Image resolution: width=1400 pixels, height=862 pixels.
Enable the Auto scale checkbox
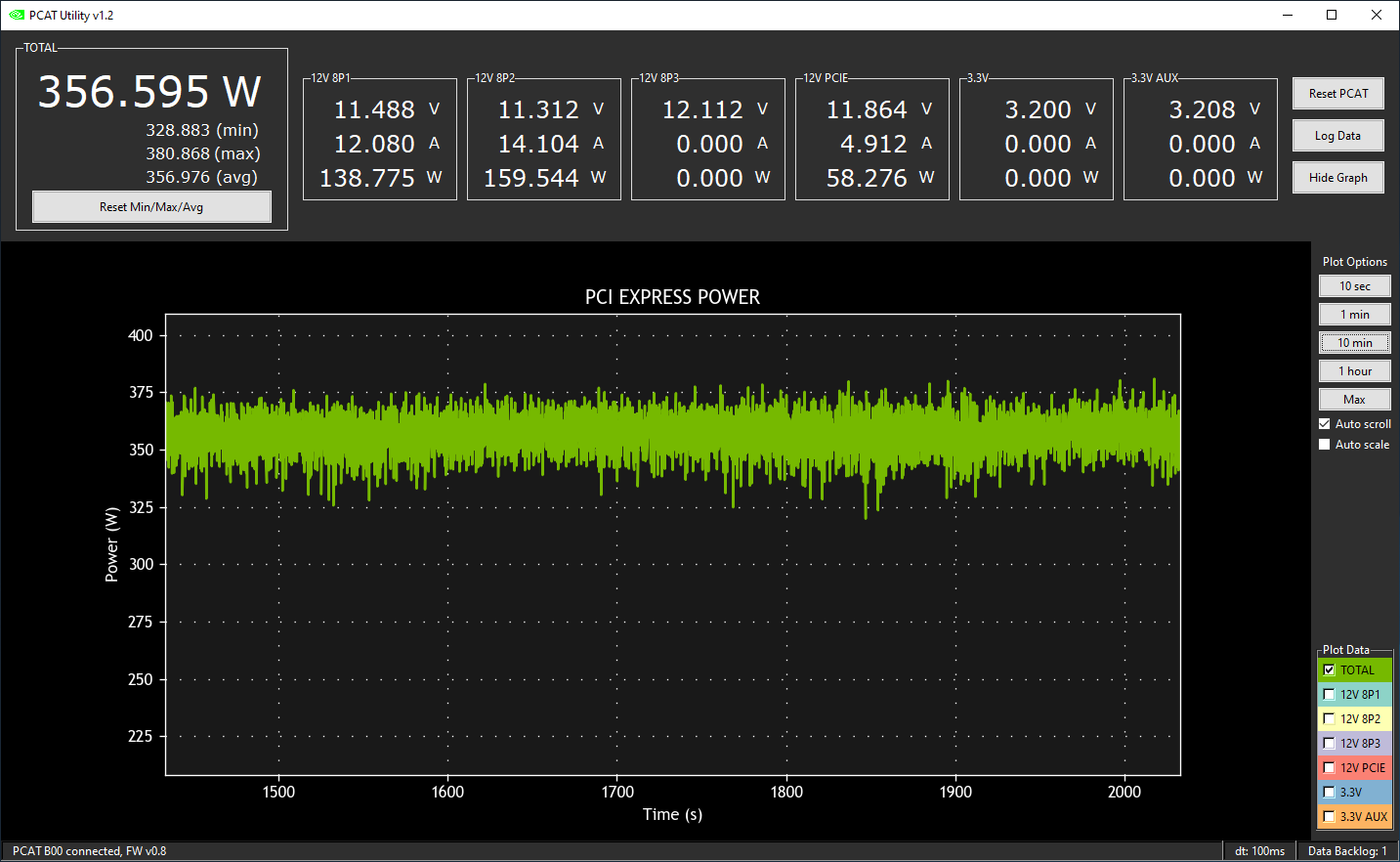pos(1325,445)
